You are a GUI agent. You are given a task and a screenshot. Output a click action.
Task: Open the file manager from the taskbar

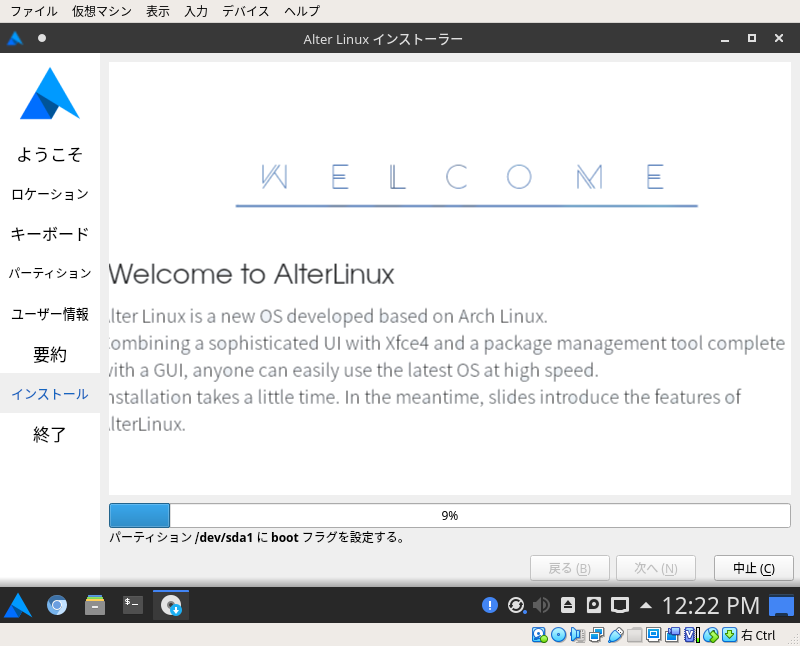coord(94,605)
